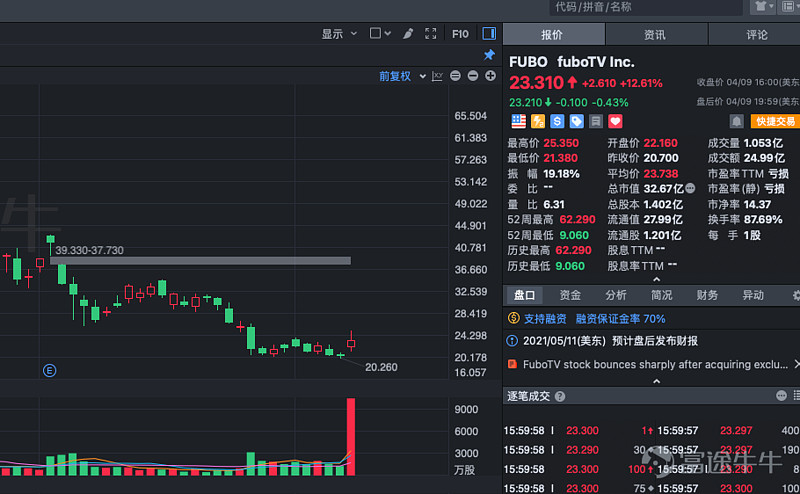Click the 20.260 price label on chart

381,367
